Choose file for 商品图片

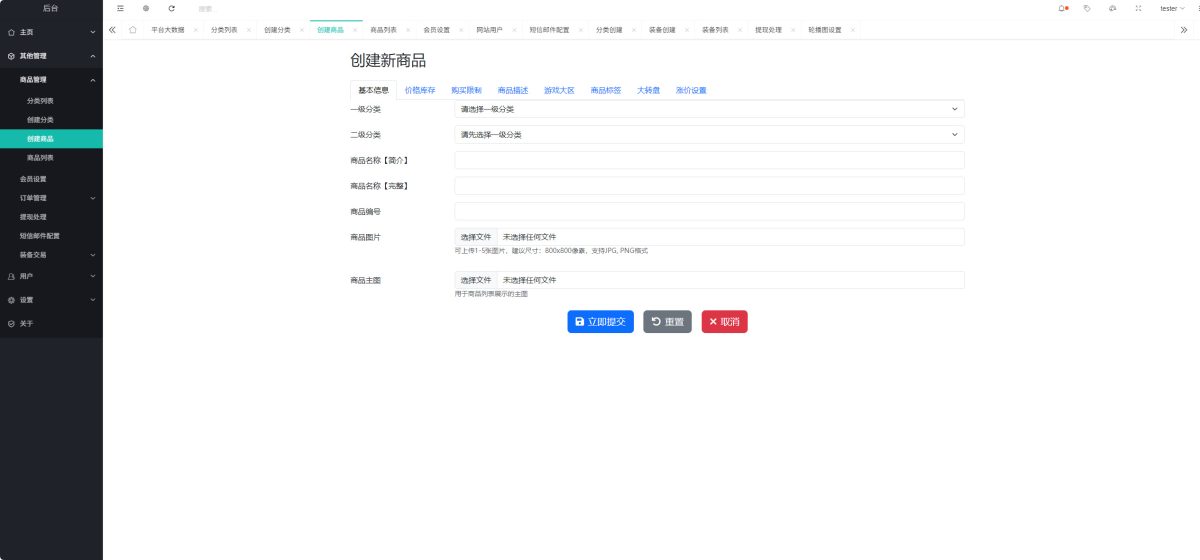click(476, 237)
